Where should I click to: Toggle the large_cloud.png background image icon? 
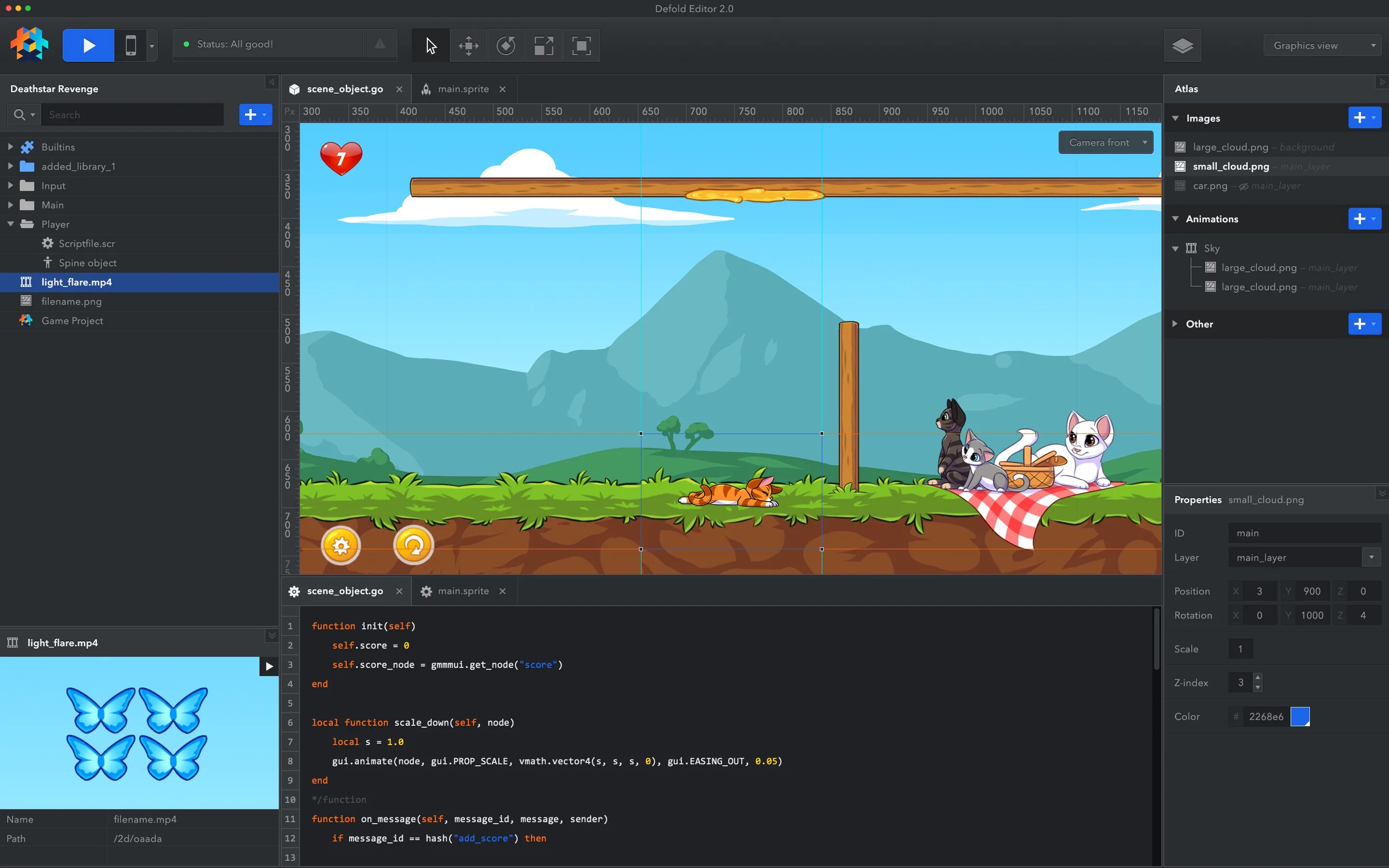click(1180, 147)
